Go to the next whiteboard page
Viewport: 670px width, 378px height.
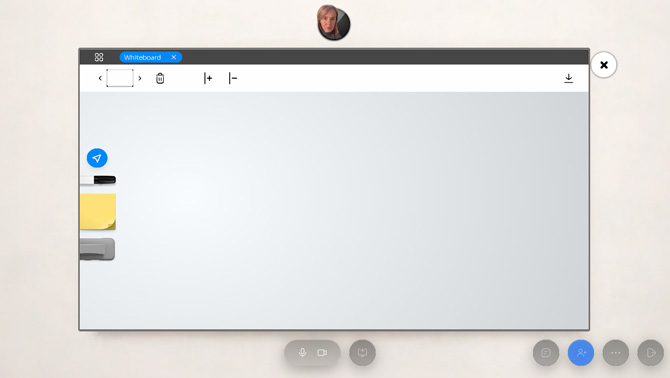pyautogui.click(x=140, y=78)
